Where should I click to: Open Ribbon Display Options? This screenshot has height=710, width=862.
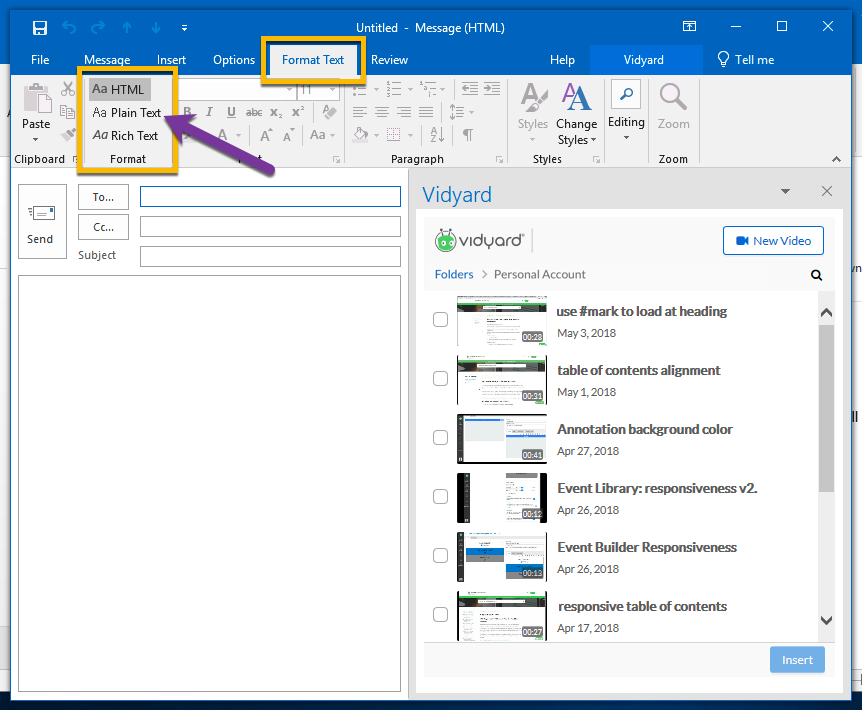coord(689,26)
